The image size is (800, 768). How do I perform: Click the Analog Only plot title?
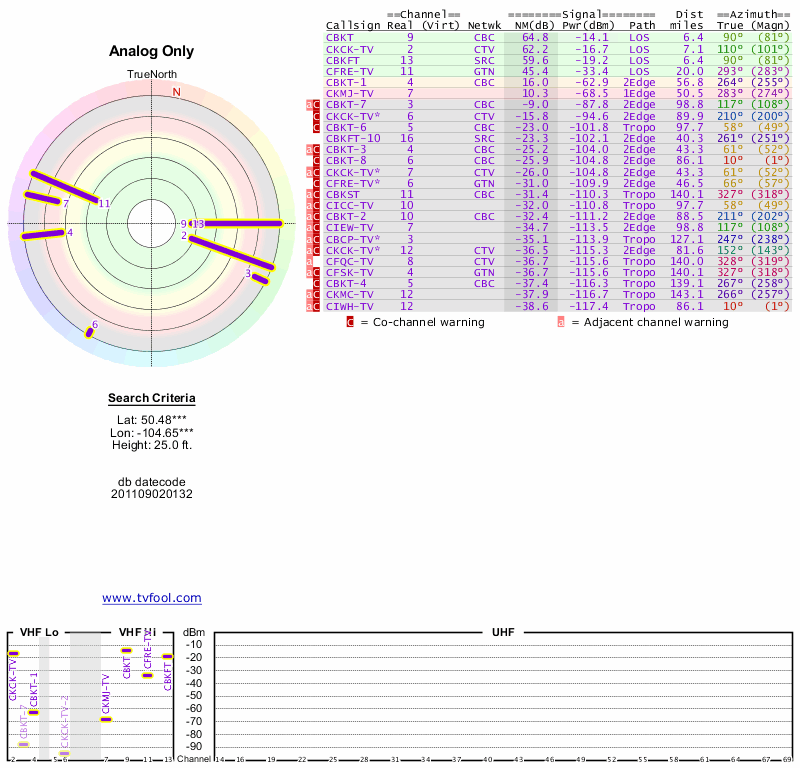(x=152, y=51)
